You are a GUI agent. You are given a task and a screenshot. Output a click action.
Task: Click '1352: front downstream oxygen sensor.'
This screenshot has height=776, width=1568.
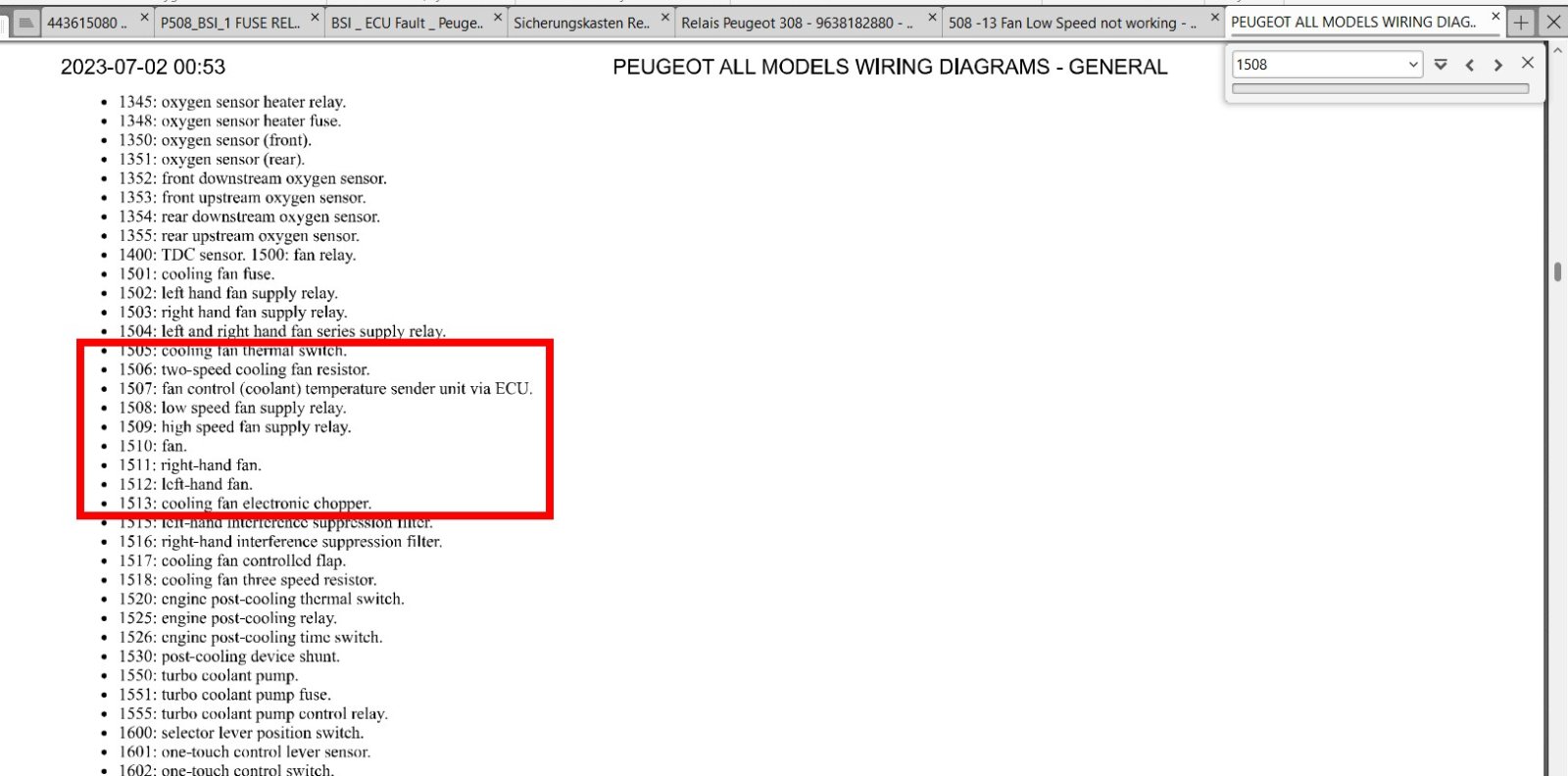(x=253, y=178)
